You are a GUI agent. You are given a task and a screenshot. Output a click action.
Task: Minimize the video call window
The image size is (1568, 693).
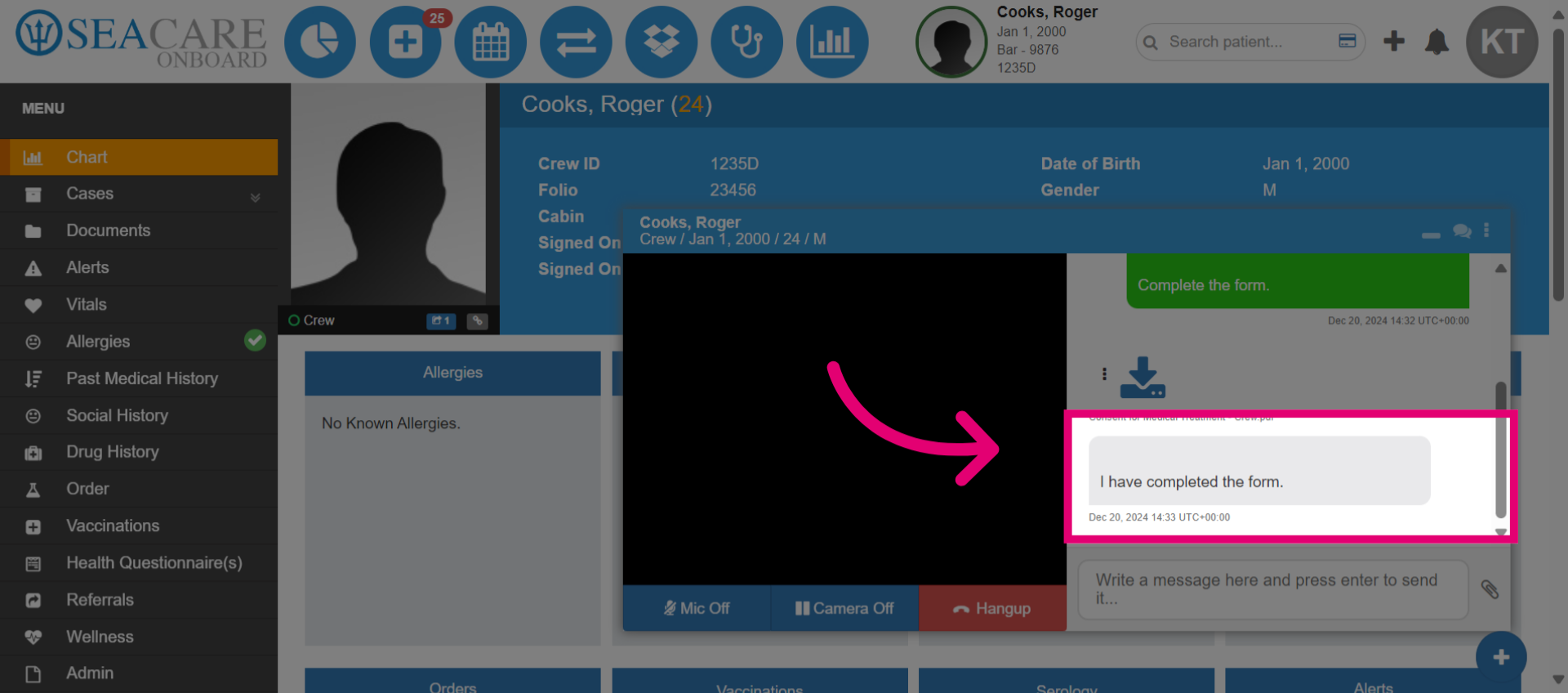[x=1431, y=235]
